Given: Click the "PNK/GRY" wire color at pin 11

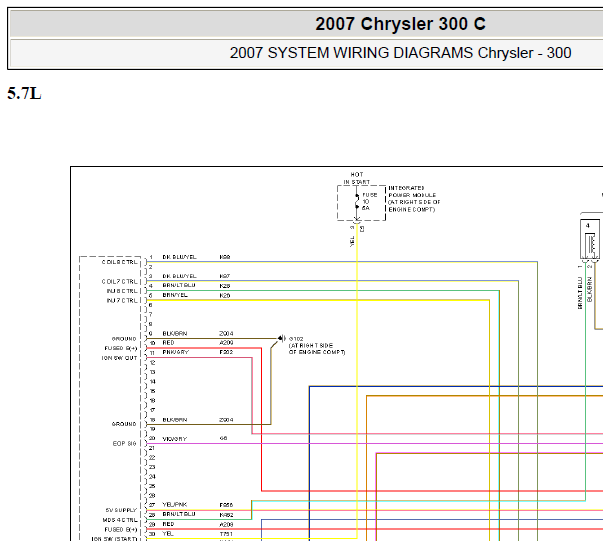Looking at the screenshot, I should click(x=176, y=352).
